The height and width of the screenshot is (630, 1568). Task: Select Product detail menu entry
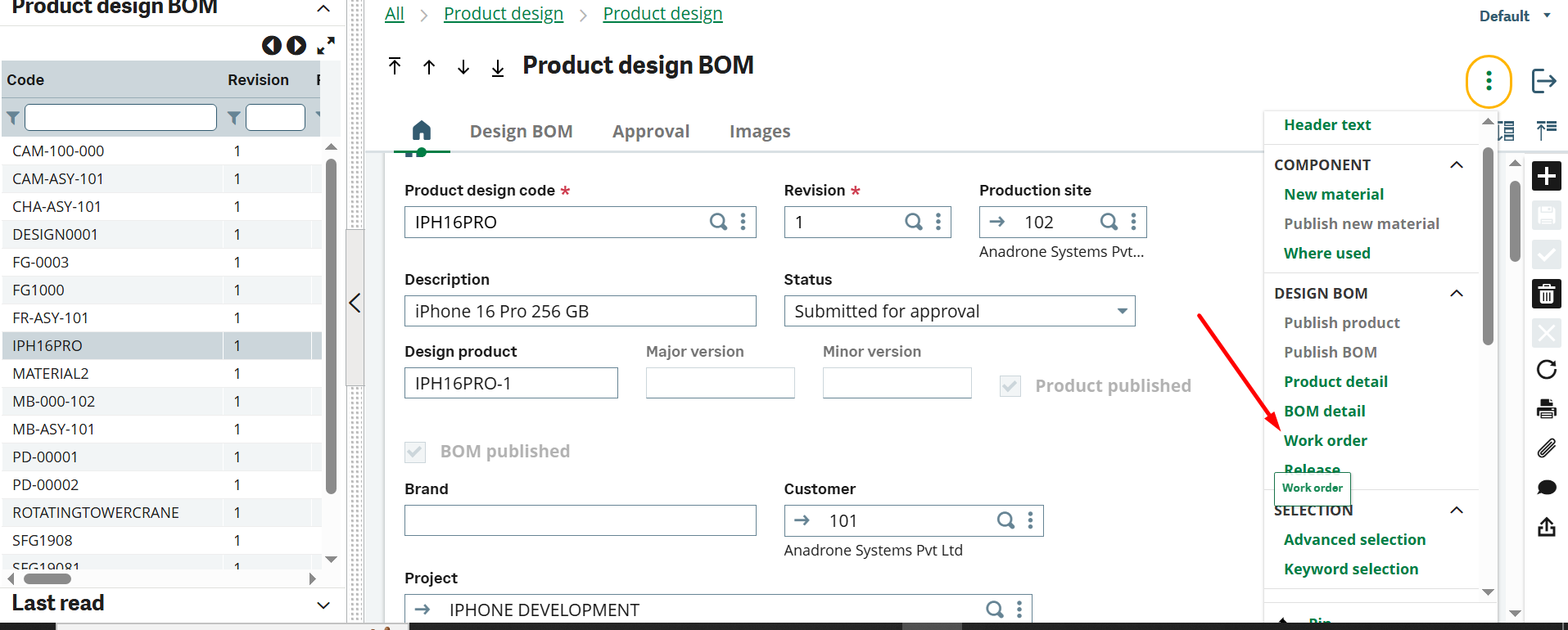pyautogui.click(x=1335, y=381)
